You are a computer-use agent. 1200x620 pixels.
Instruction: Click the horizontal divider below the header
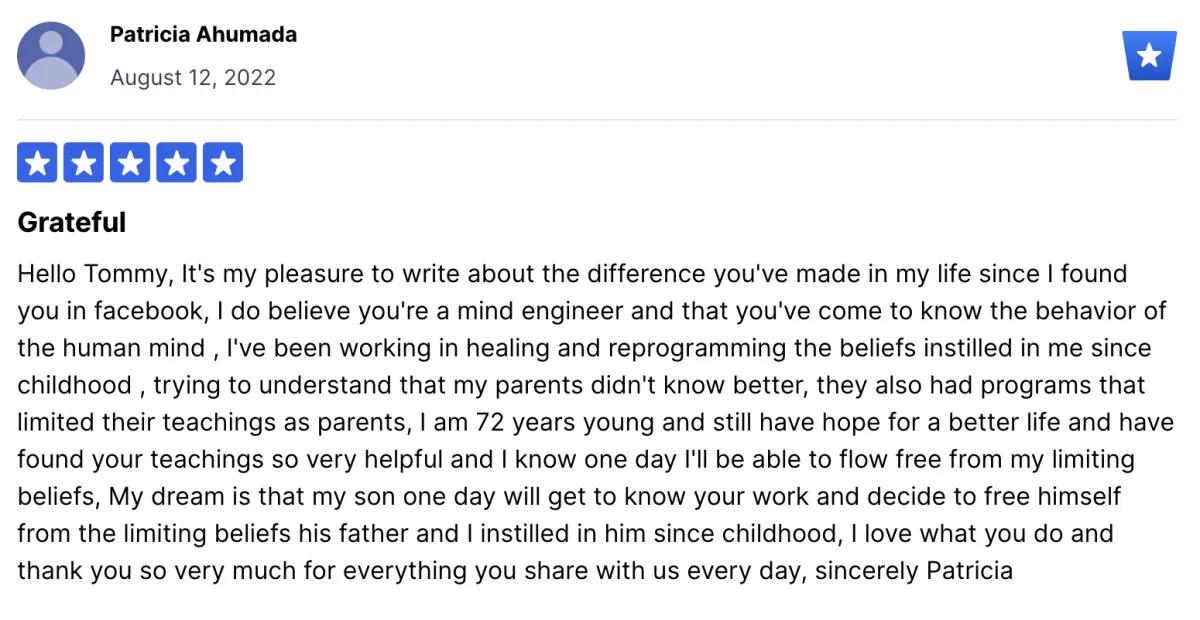pyautogui.click(x=597, y=120)
